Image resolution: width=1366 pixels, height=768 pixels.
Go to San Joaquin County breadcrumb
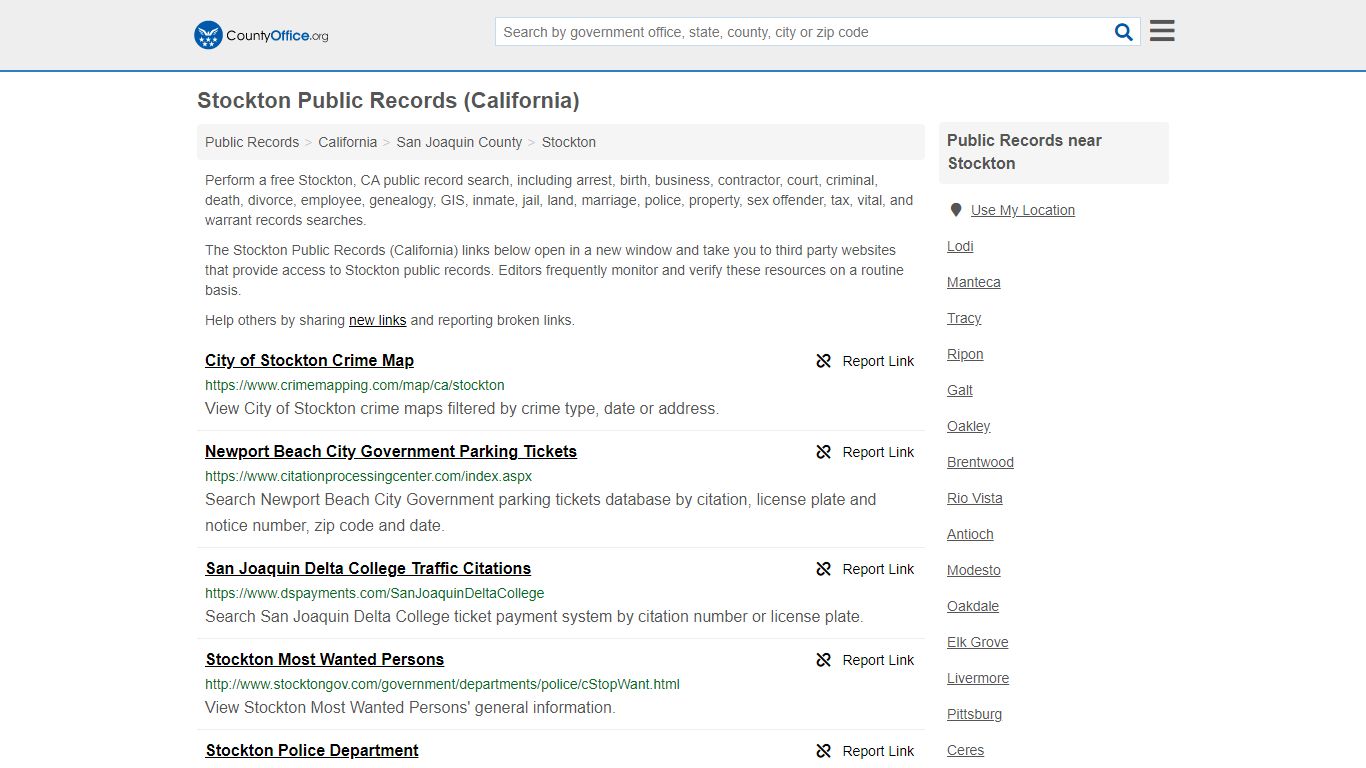(459, 142)
